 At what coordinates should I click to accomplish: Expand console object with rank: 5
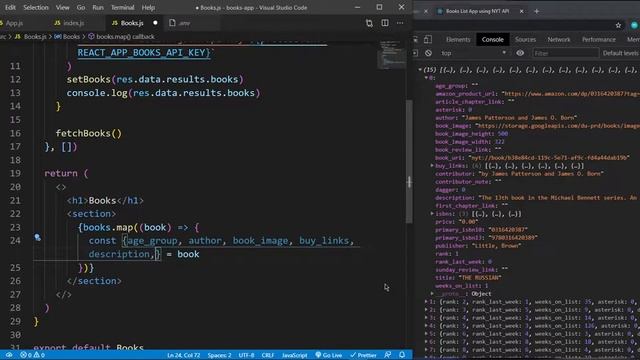(426, 326)
